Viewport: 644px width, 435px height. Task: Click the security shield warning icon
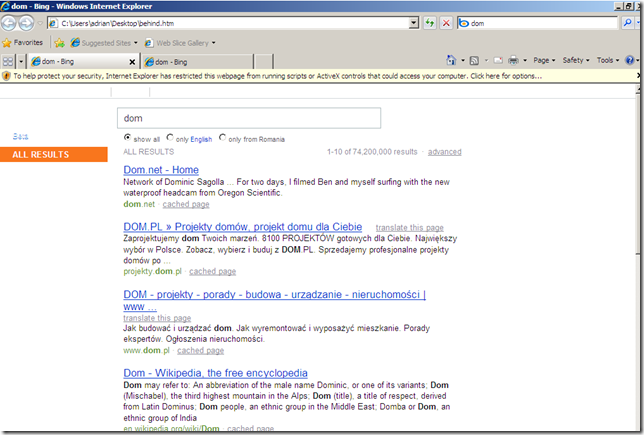(x=6, y=76)
